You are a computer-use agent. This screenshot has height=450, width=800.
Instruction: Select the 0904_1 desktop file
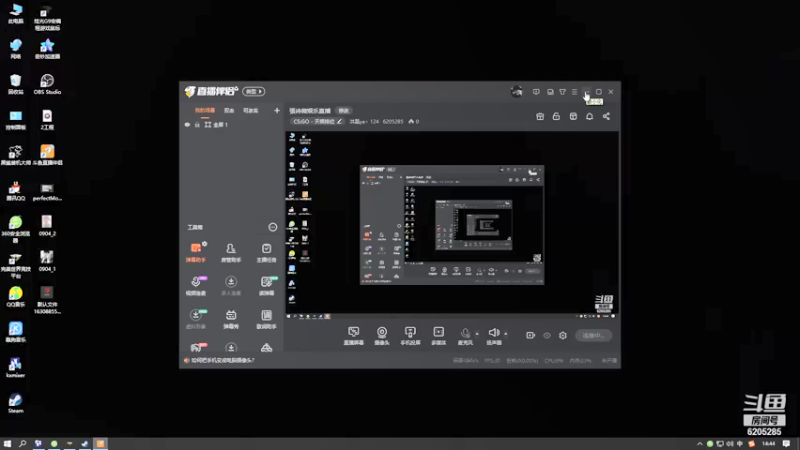(47, 261)
